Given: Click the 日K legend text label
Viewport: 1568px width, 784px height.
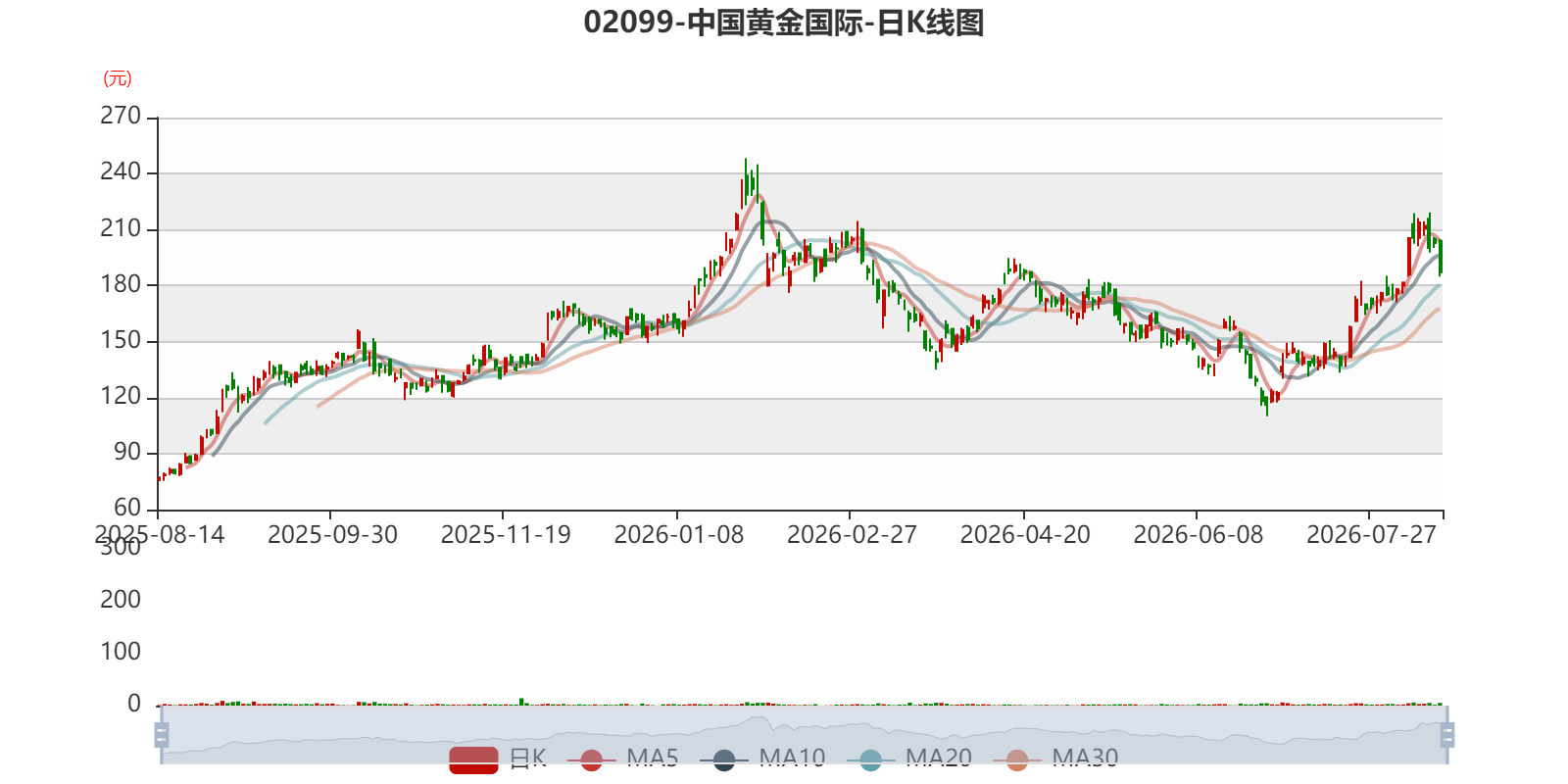Looking at the screenshot, I should tap(527, 758).
